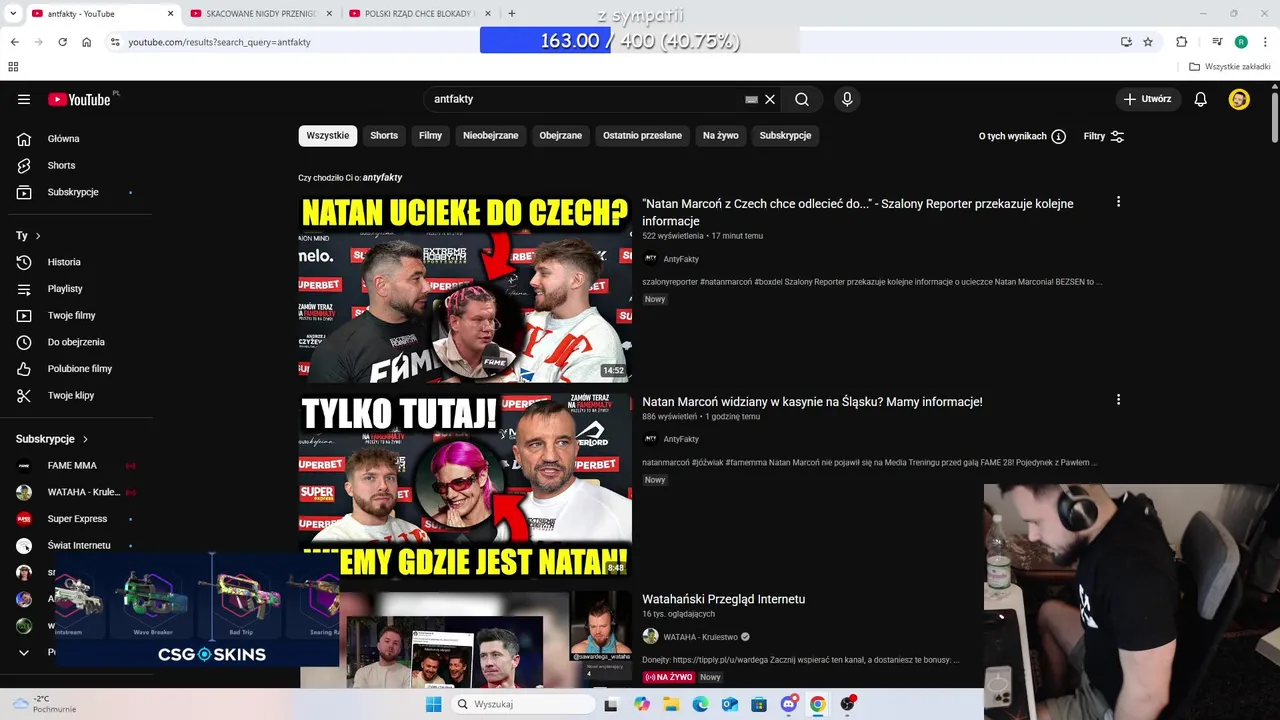This screenshot has width=1280, height=720.
Task: Select the Na żywo filter chip
Action: click(721, 135)
